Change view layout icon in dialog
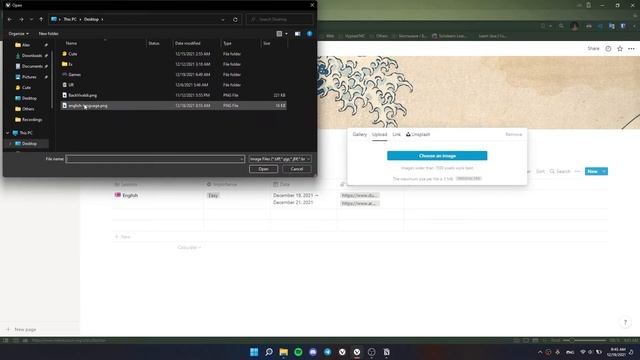Screen dimensions: 640x360 pos(279,33)
